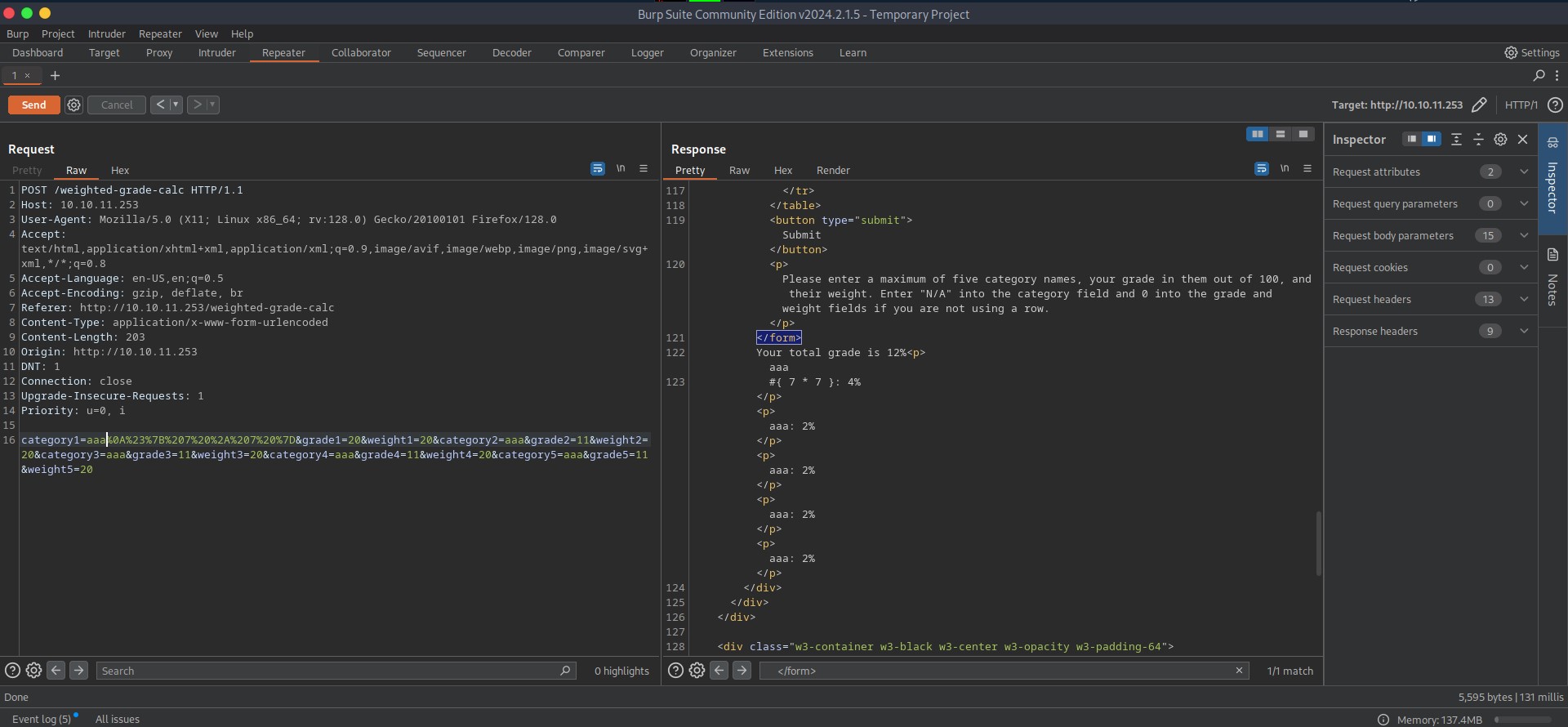Open Request search settings gear
Screen dimensions: 1568x727
[33, 671]
